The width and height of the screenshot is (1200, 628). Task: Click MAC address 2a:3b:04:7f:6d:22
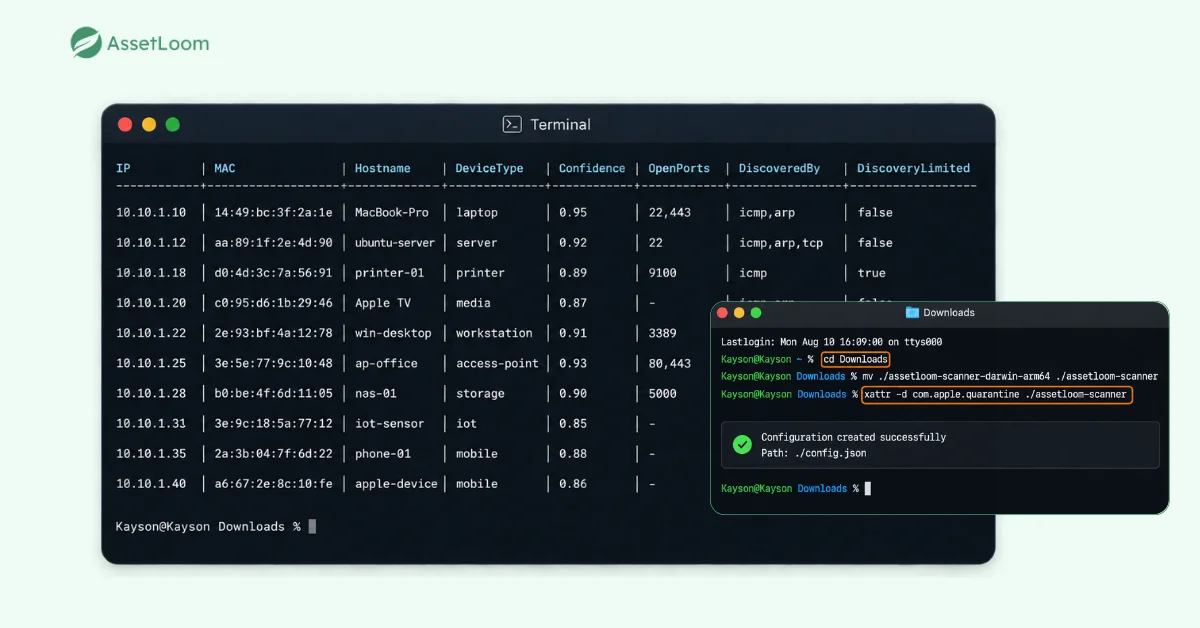(x=273, y=454)
